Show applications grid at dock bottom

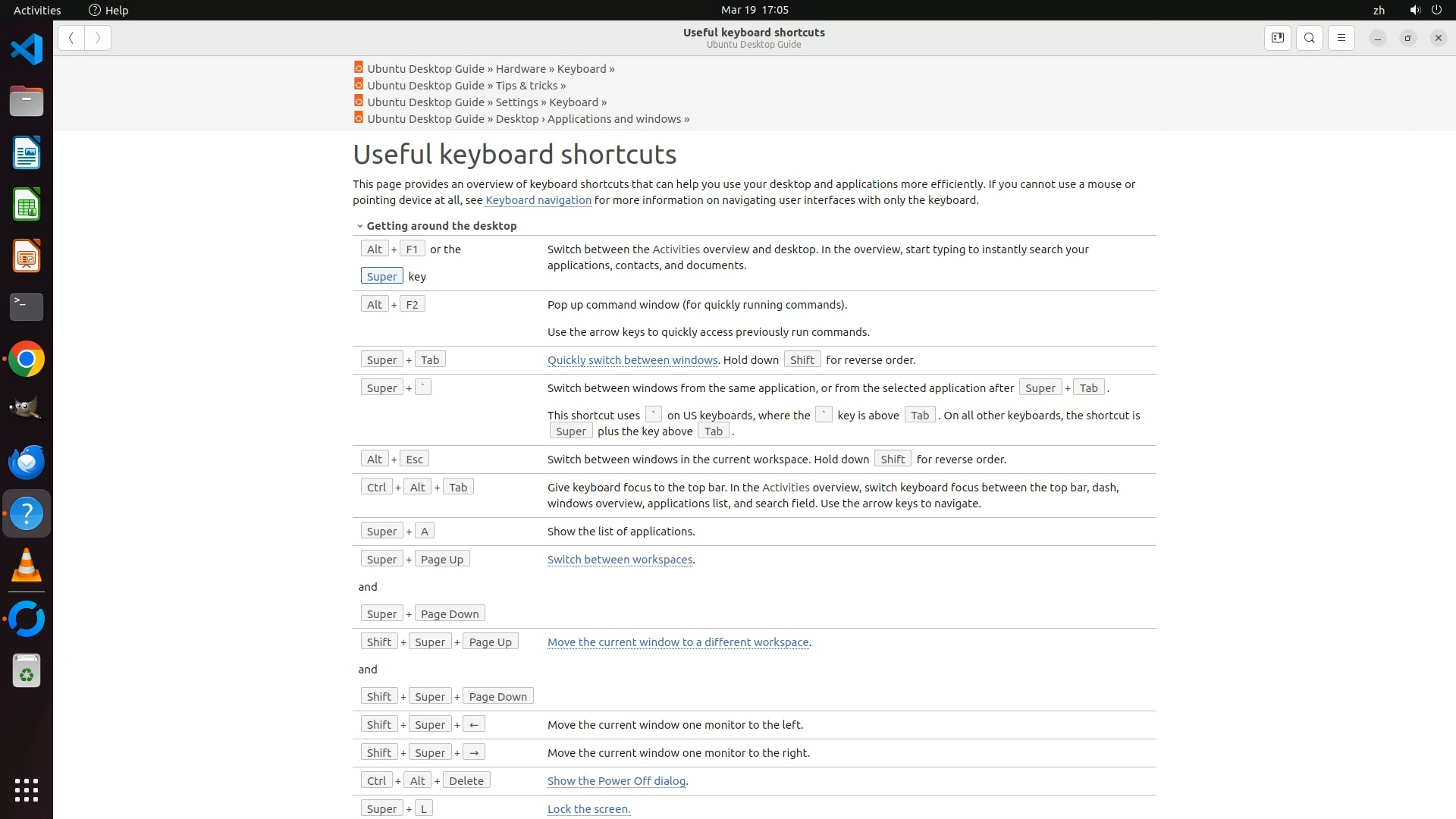[27, 790]
